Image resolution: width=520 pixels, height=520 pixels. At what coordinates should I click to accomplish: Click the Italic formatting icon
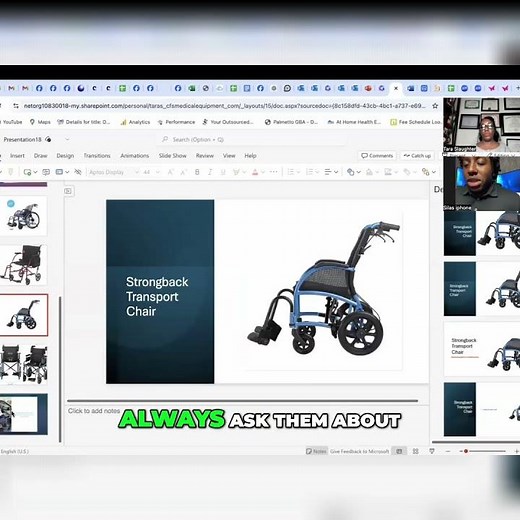coord(210,172)
